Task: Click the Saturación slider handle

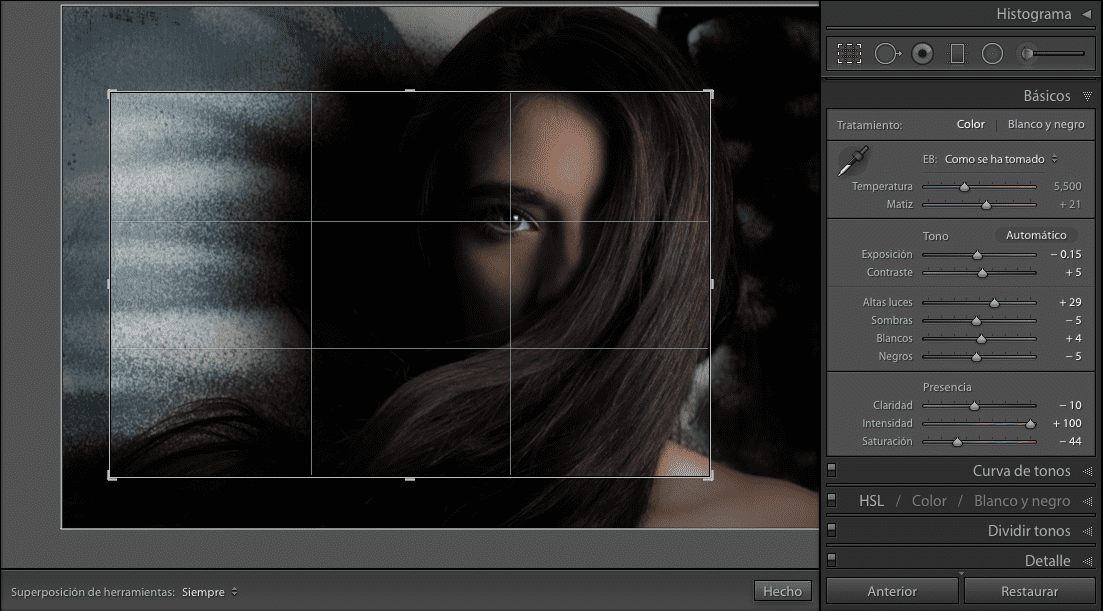Action: click(957, 441)
